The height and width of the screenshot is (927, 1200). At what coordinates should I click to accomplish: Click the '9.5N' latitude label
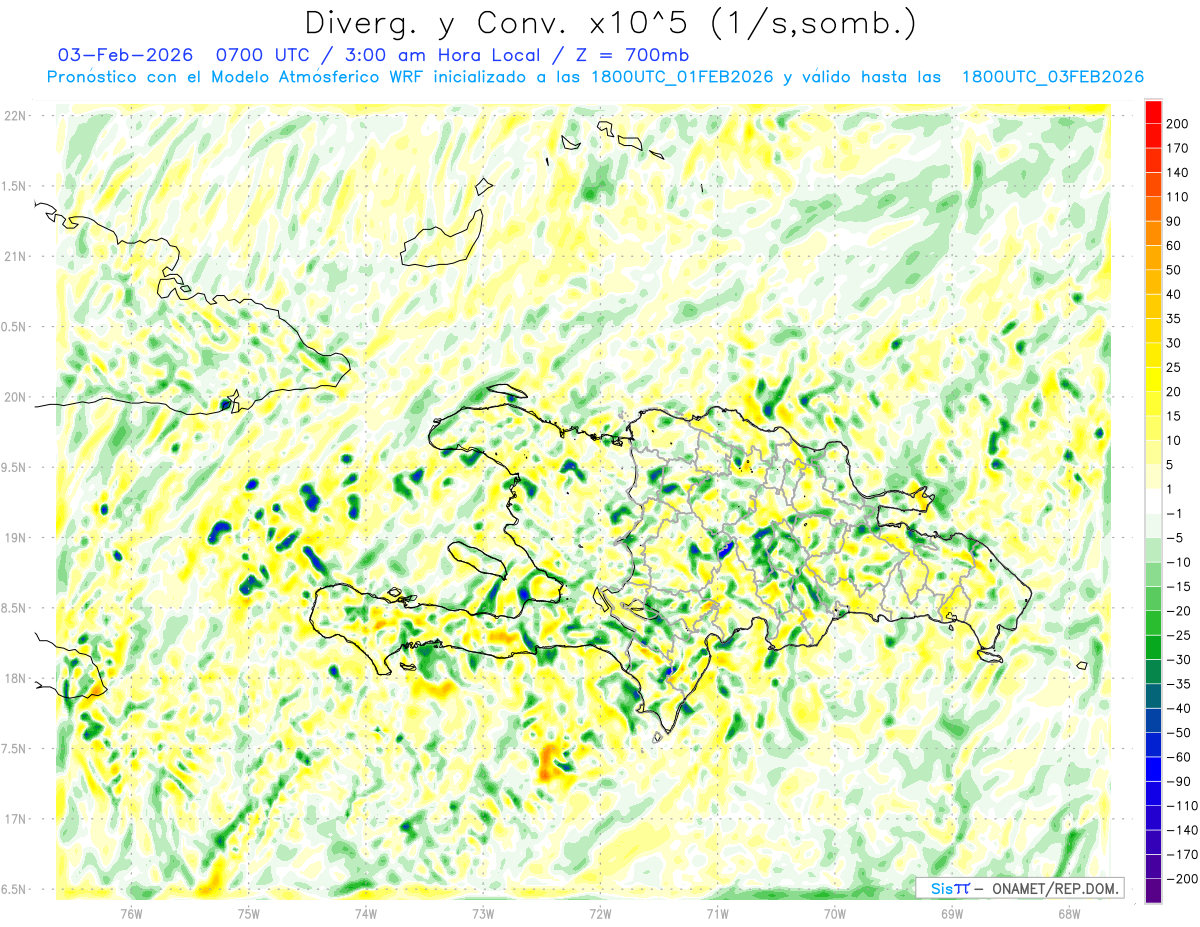point(14,467)
